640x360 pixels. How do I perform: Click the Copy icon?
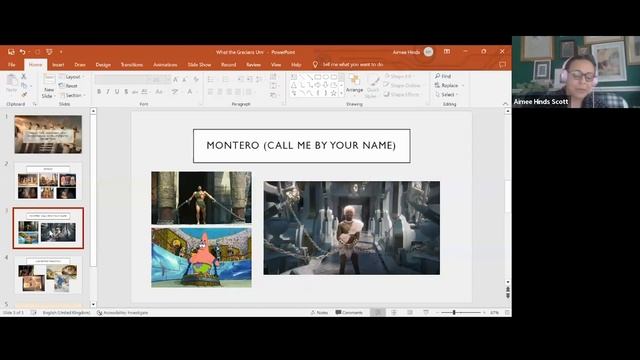pyautogui.click(x=24, y=85)
